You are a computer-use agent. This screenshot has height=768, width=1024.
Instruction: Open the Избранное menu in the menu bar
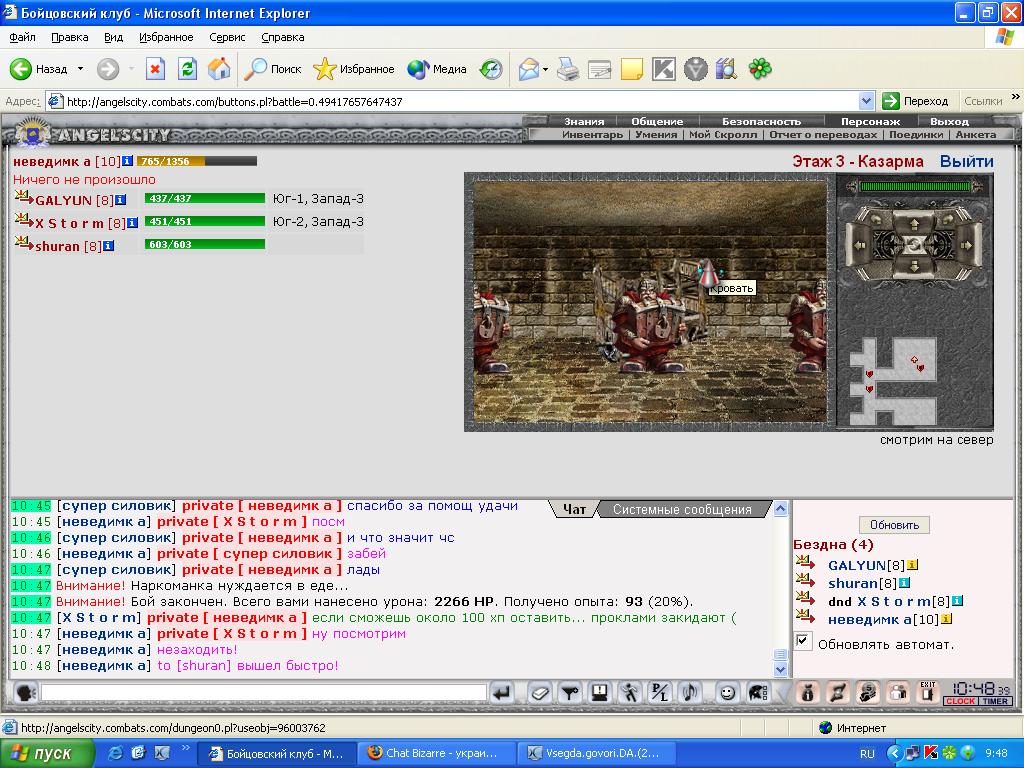coord(166,37)
